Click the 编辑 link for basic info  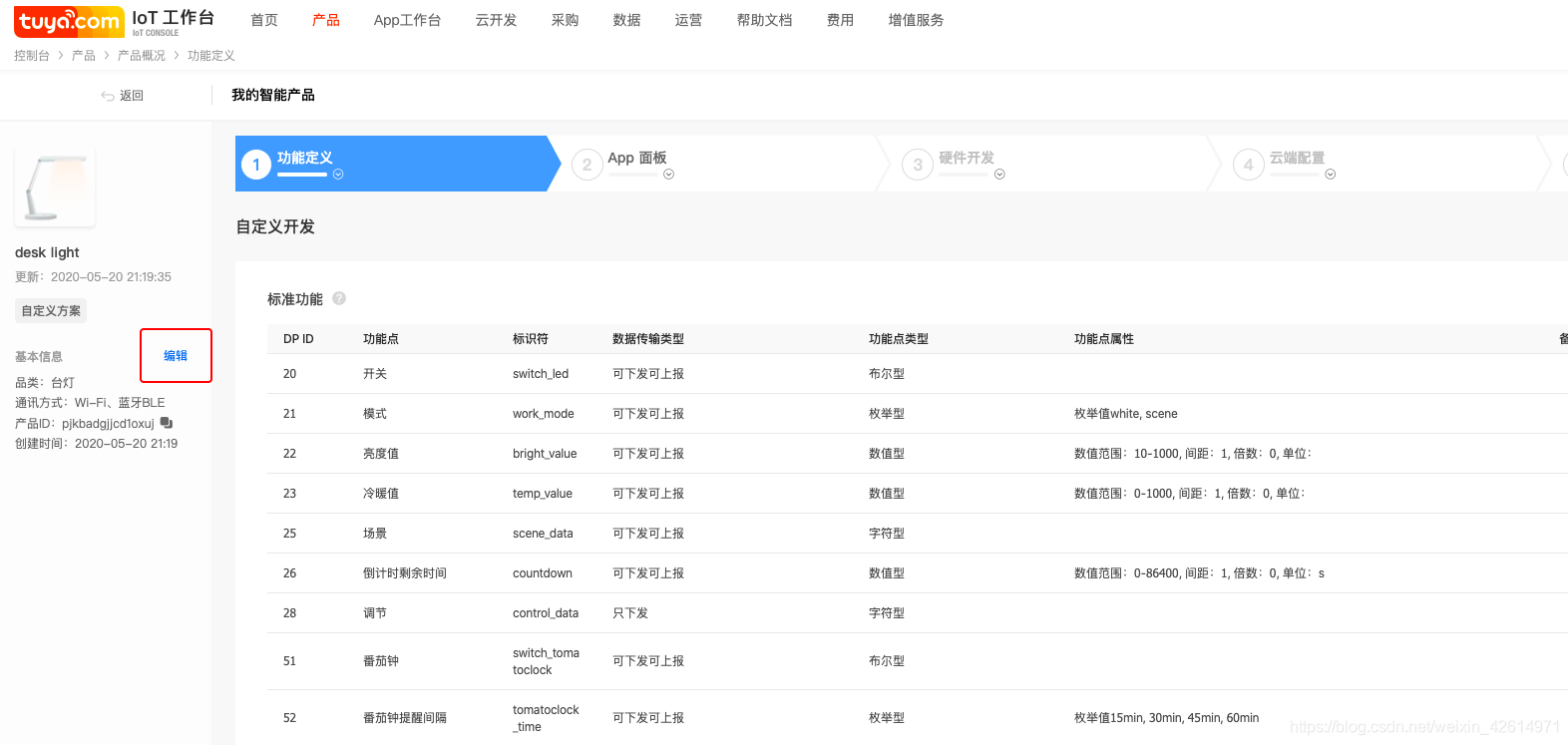tap(176, 355)
